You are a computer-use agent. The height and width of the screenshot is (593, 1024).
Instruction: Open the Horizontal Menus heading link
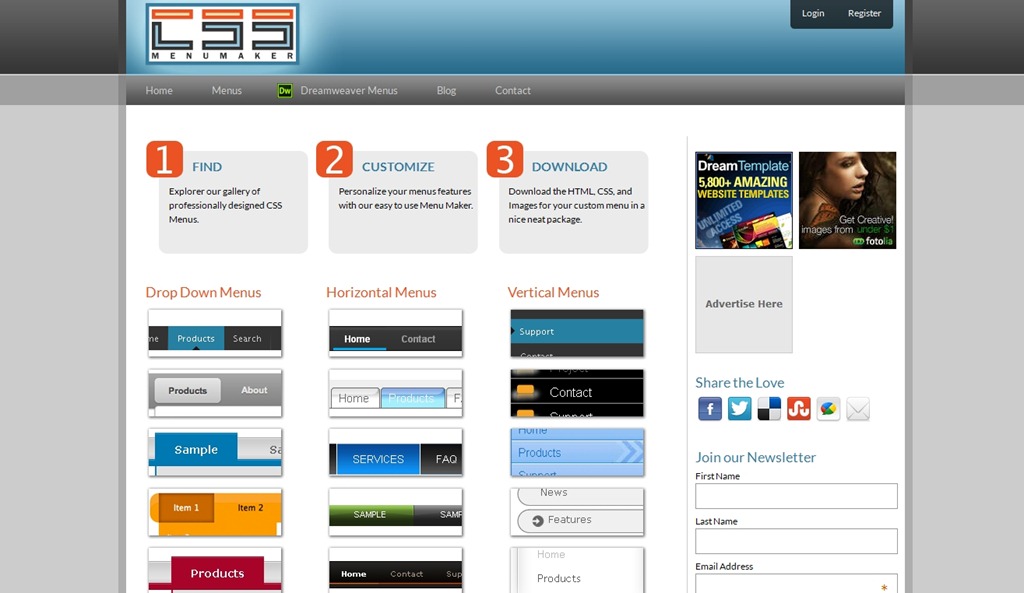pos(381,293)
